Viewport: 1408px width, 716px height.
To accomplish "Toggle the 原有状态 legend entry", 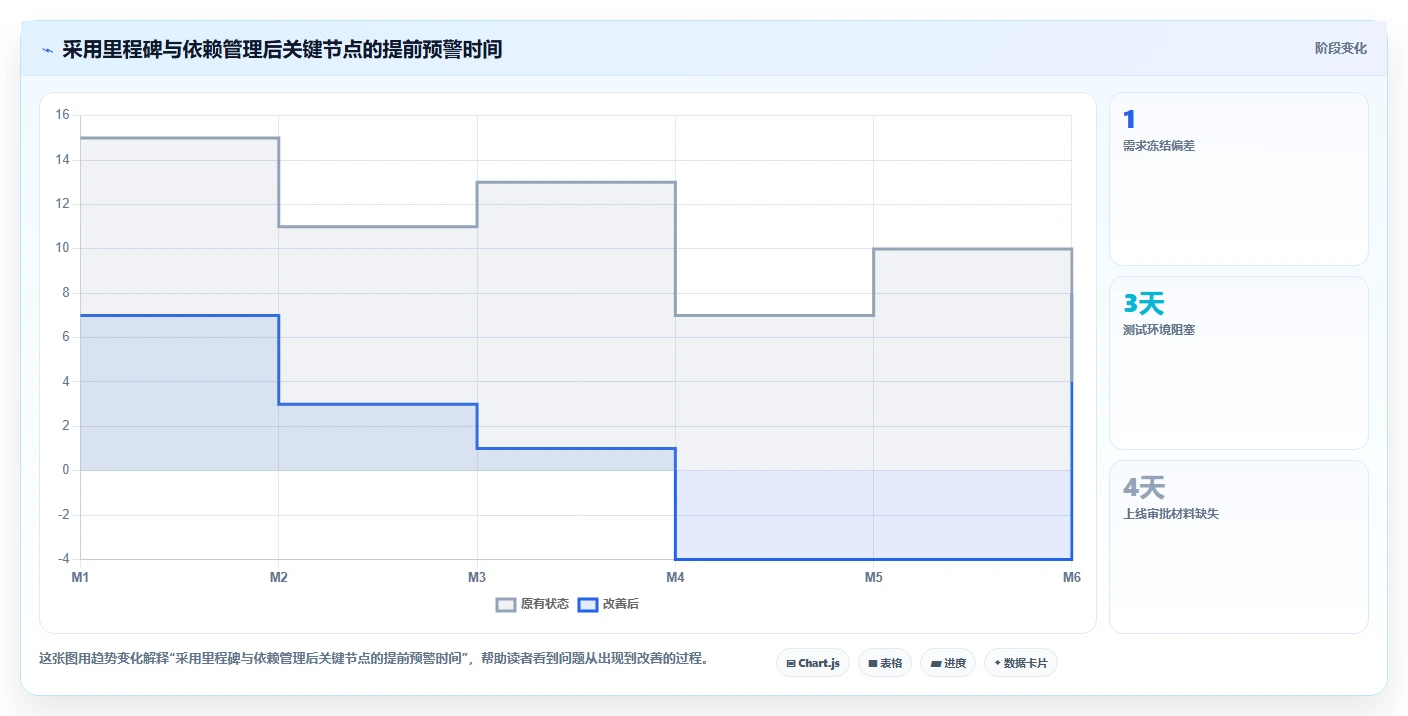I will click(x=532, y=604).
